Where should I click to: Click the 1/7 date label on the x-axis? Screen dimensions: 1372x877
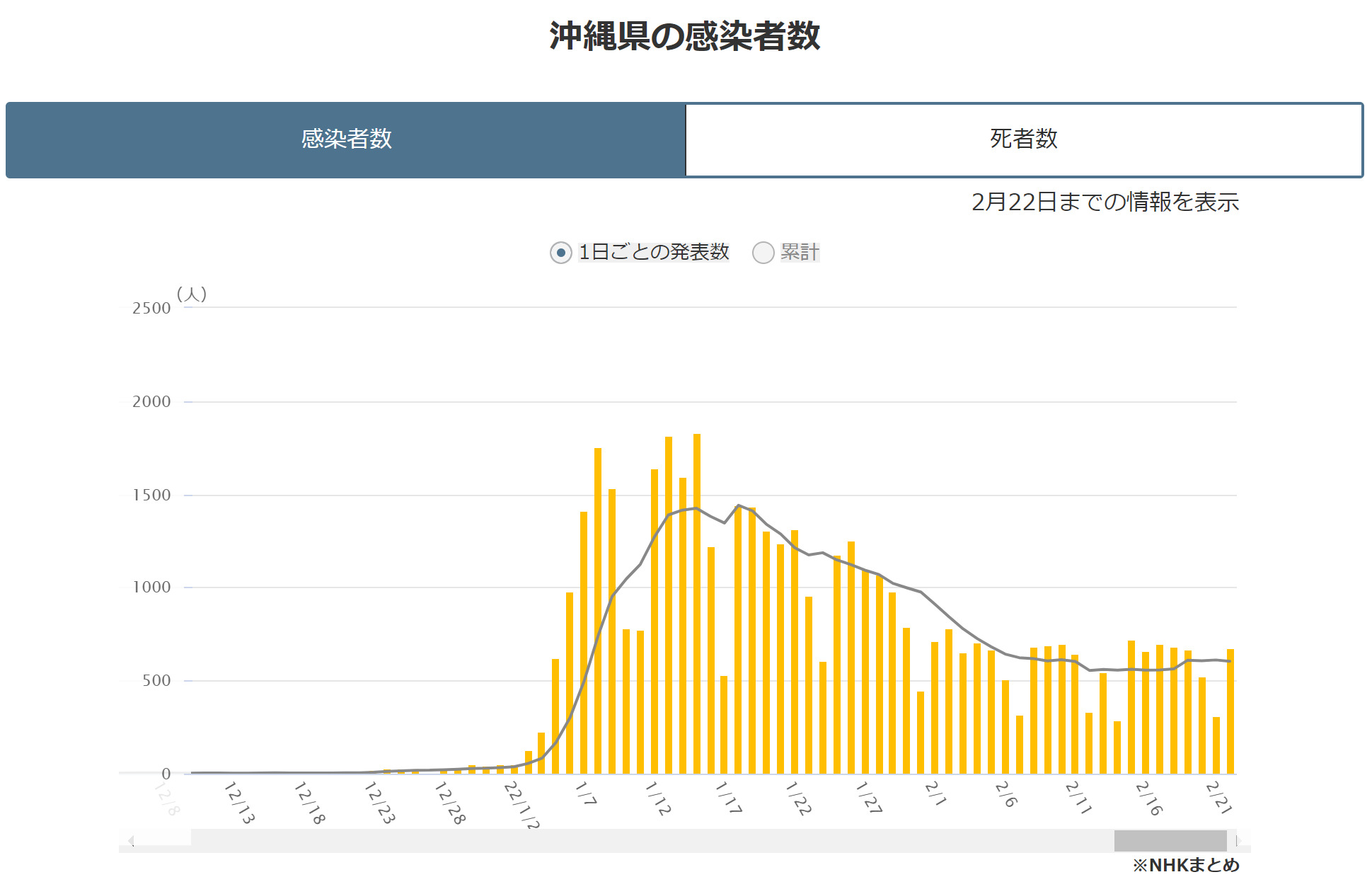pyautogui.click(x=585, y=793)
